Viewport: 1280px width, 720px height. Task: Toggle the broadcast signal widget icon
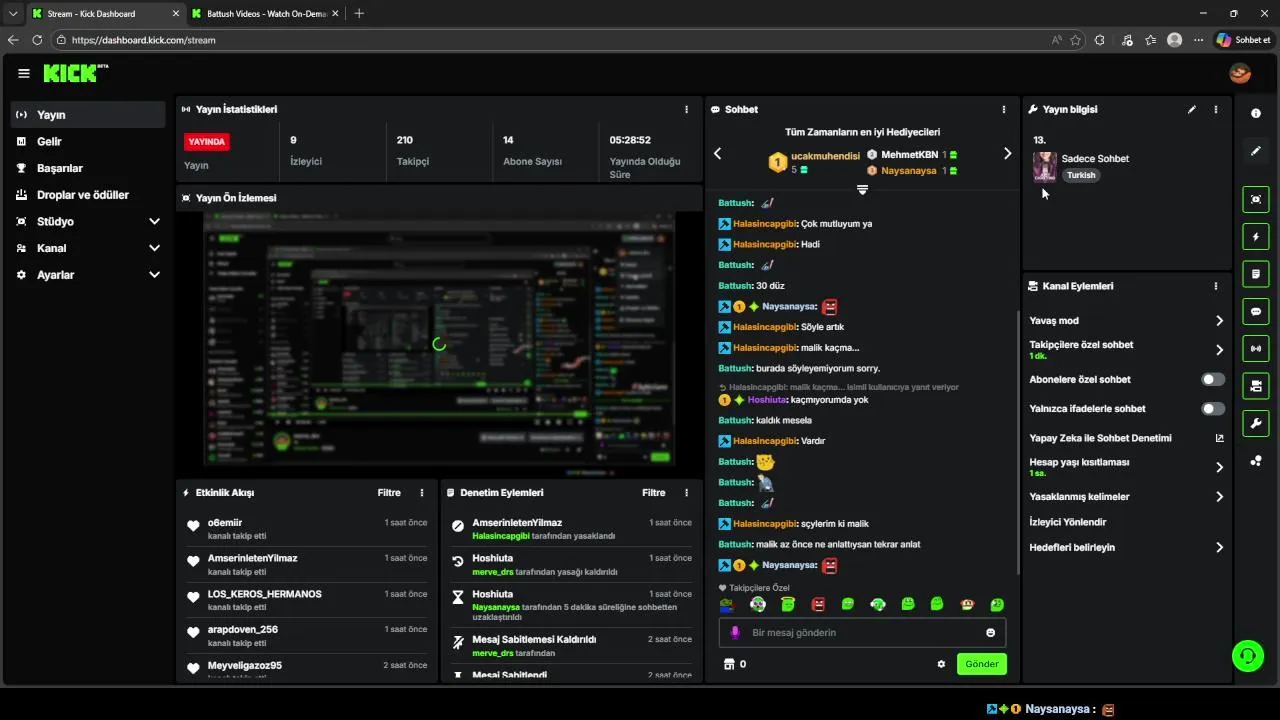click(x=1256, y=348)
